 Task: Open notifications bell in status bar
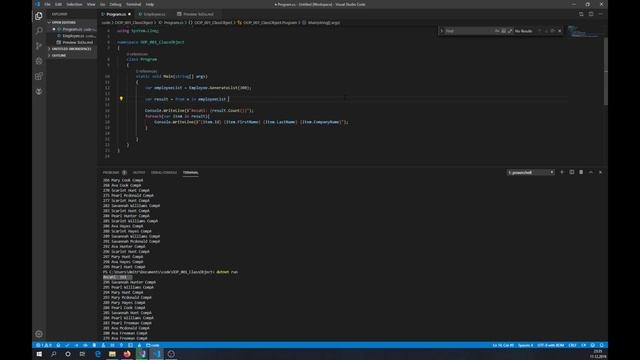pyautogui.click(x=601, y=345)
